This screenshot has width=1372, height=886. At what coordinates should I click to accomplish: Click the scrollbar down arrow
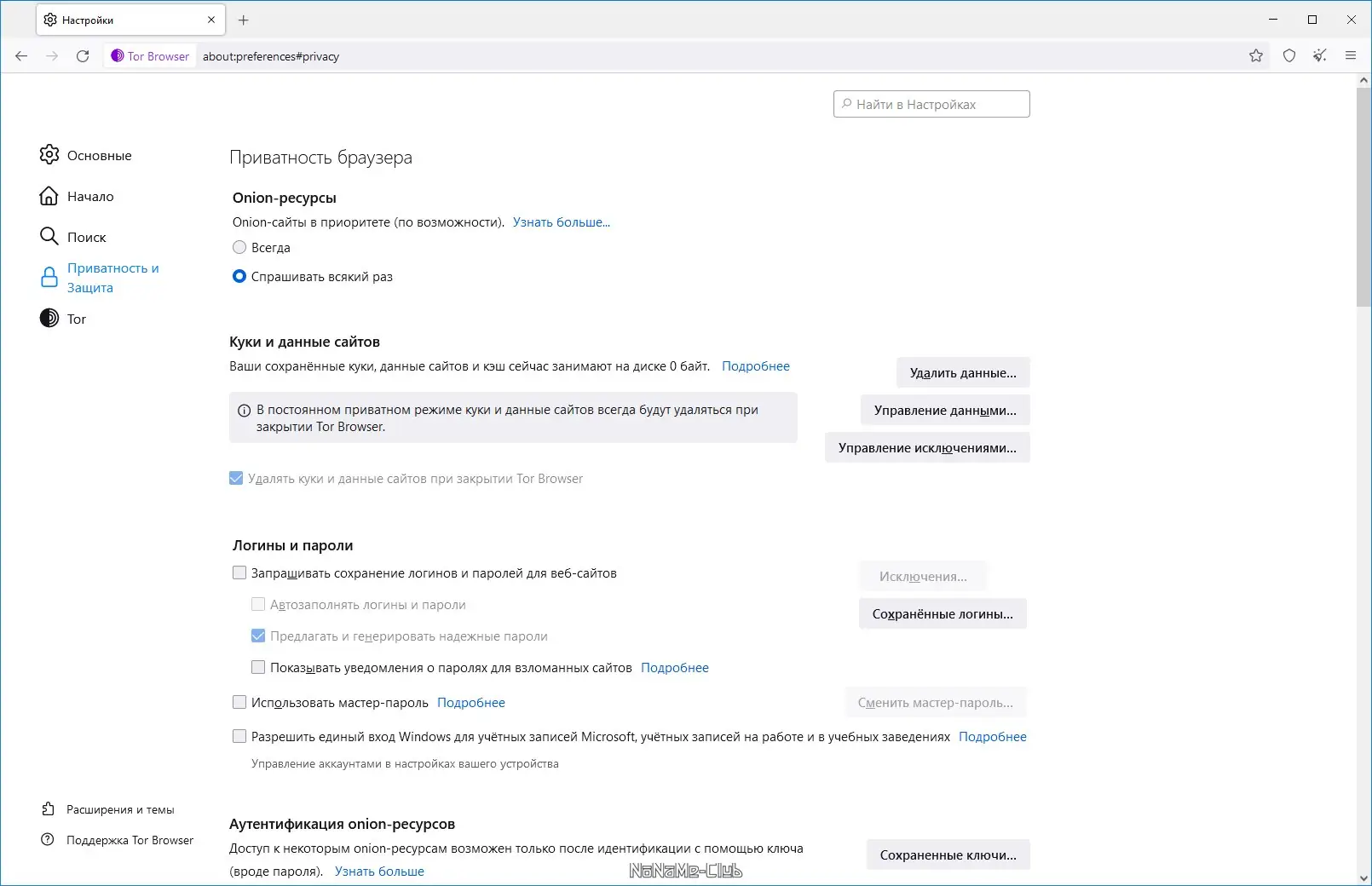tap(1363, 877)
